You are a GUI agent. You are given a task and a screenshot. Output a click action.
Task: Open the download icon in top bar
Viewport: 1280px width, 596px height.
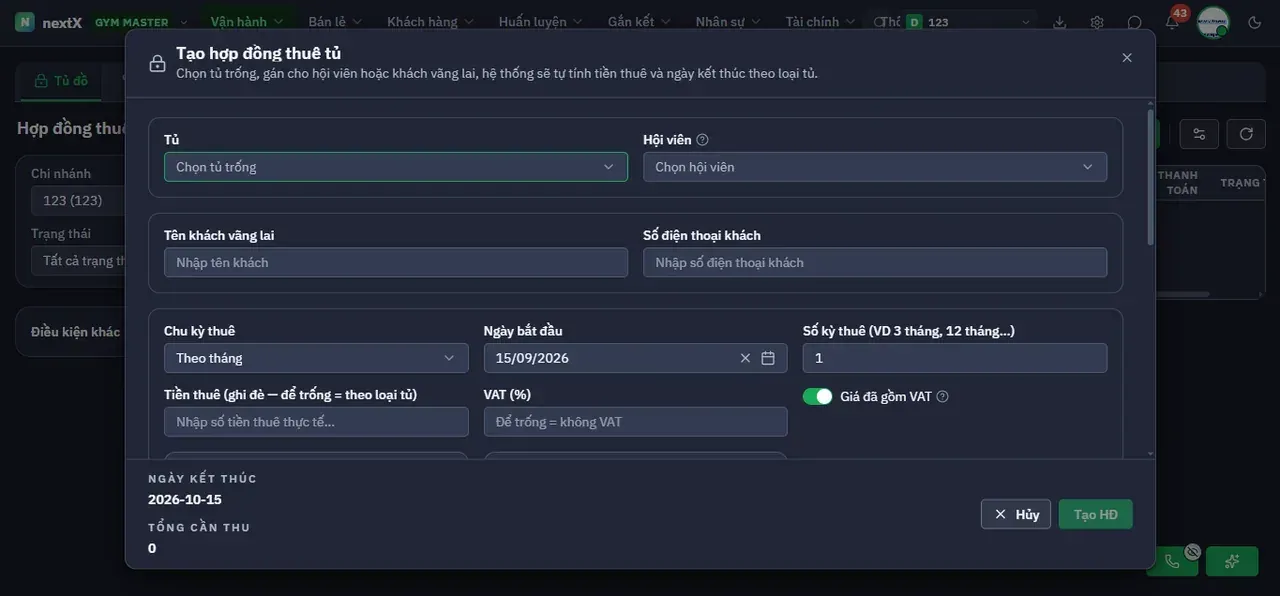[1060, 22]
